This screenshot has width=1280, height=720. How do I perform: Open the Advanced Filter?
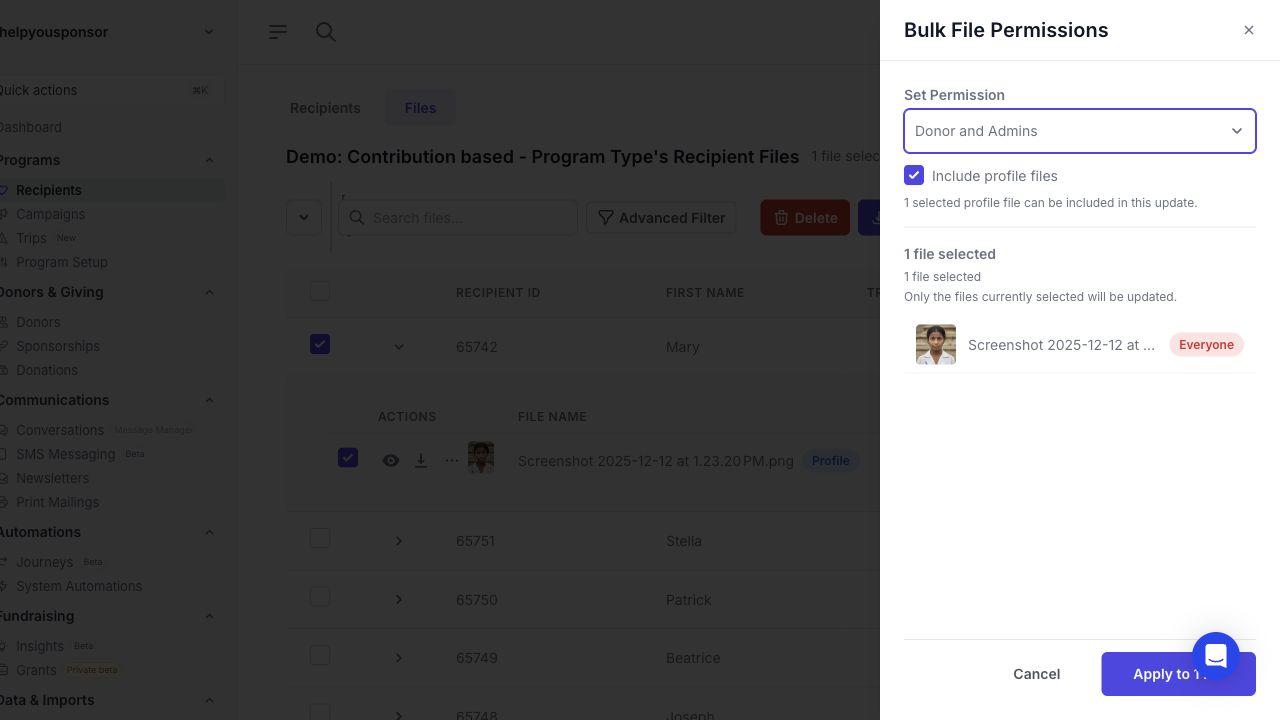pos(661,218)
